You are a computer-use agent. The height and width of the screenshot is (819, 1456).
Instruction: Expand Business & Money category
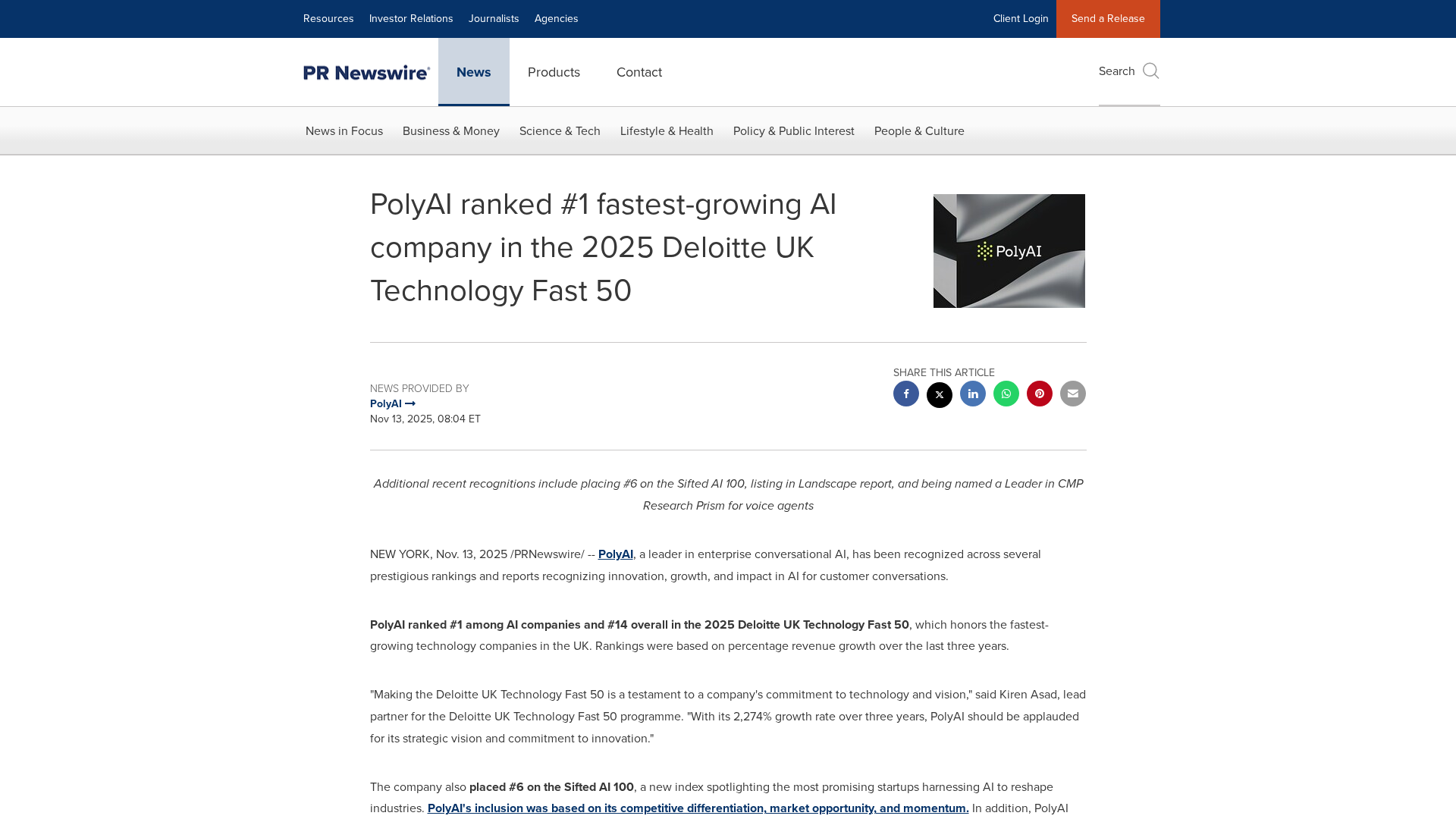[x=450, y=131]
